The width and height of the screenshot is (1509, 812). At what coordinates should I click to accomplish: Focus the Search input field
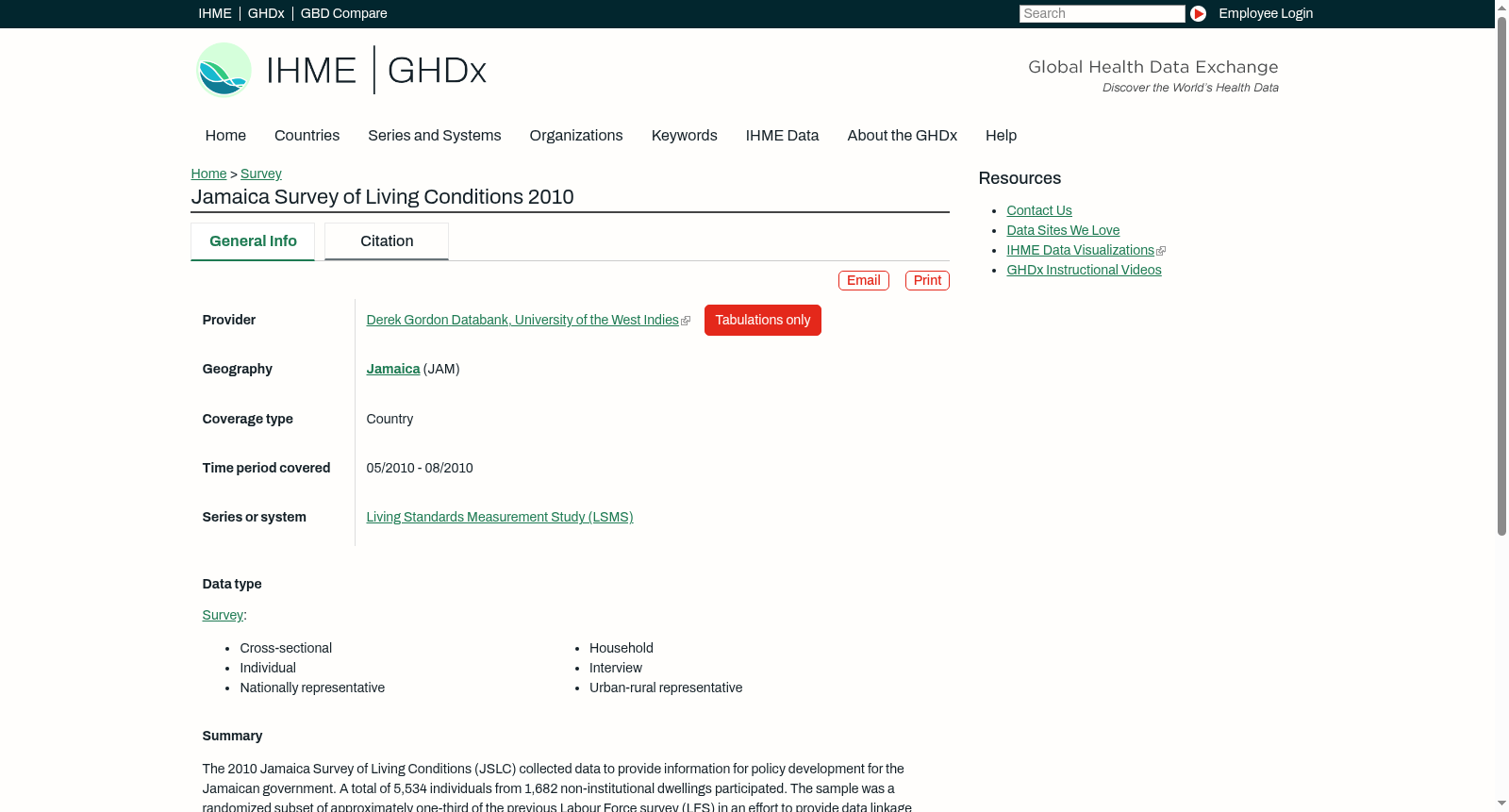point(1102,13)
